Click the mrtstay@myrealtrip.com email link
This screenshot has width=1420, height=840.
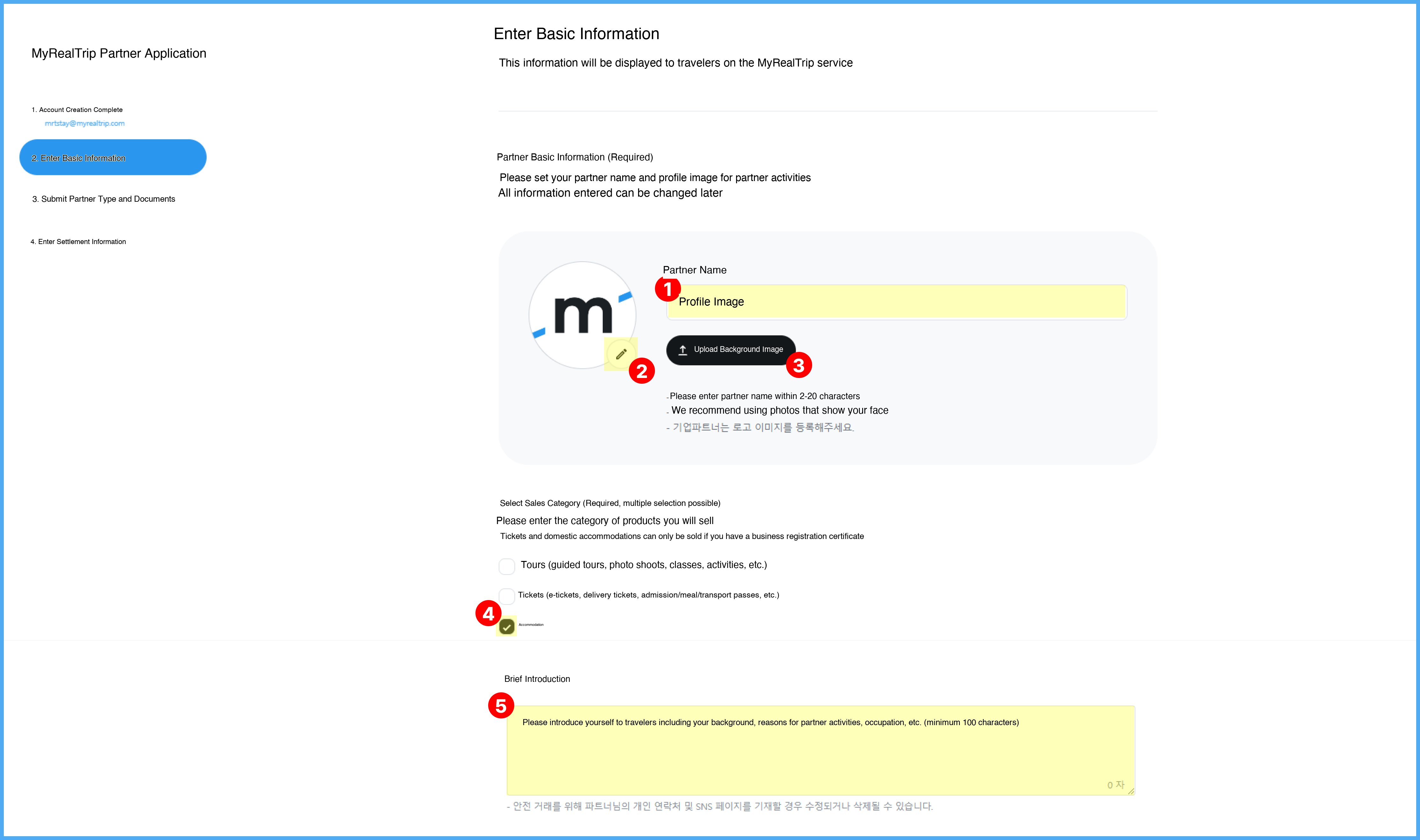tap(84, 123)
